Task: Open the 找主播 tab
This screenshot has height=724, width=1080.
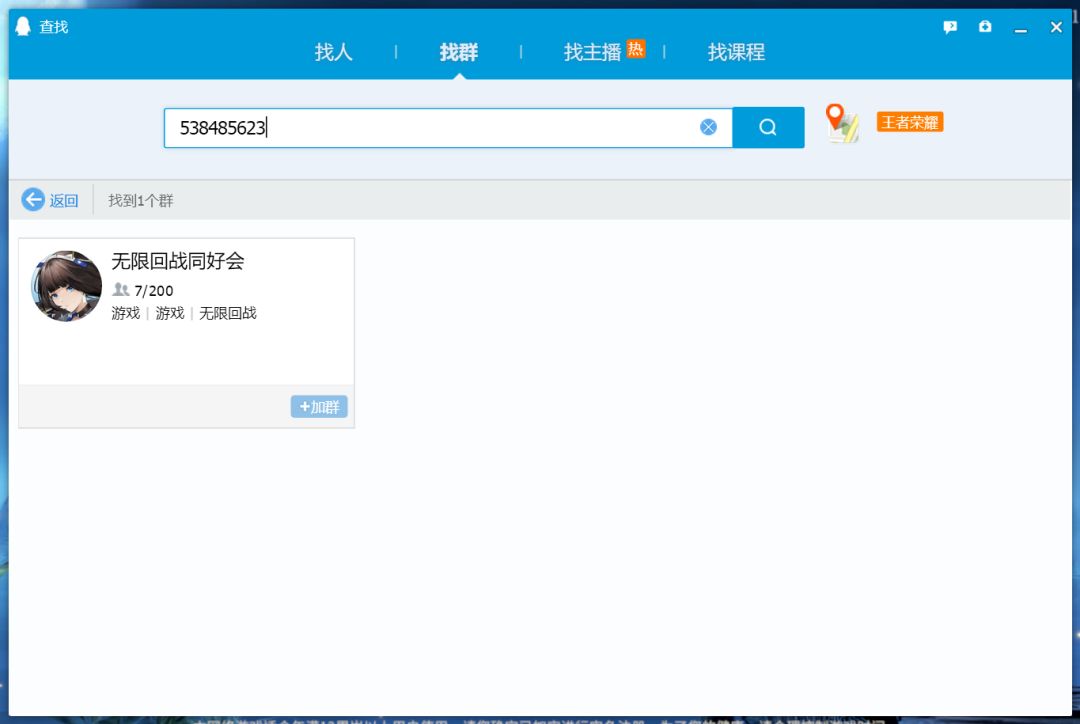Action: [592, 52]
